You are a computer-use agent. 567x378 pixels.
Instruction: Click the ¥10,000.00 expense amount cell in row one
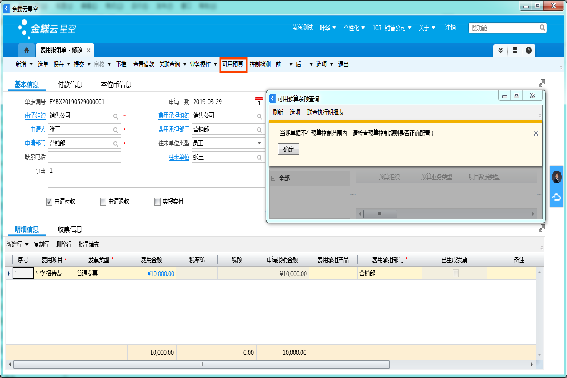[x=161, y=274]
